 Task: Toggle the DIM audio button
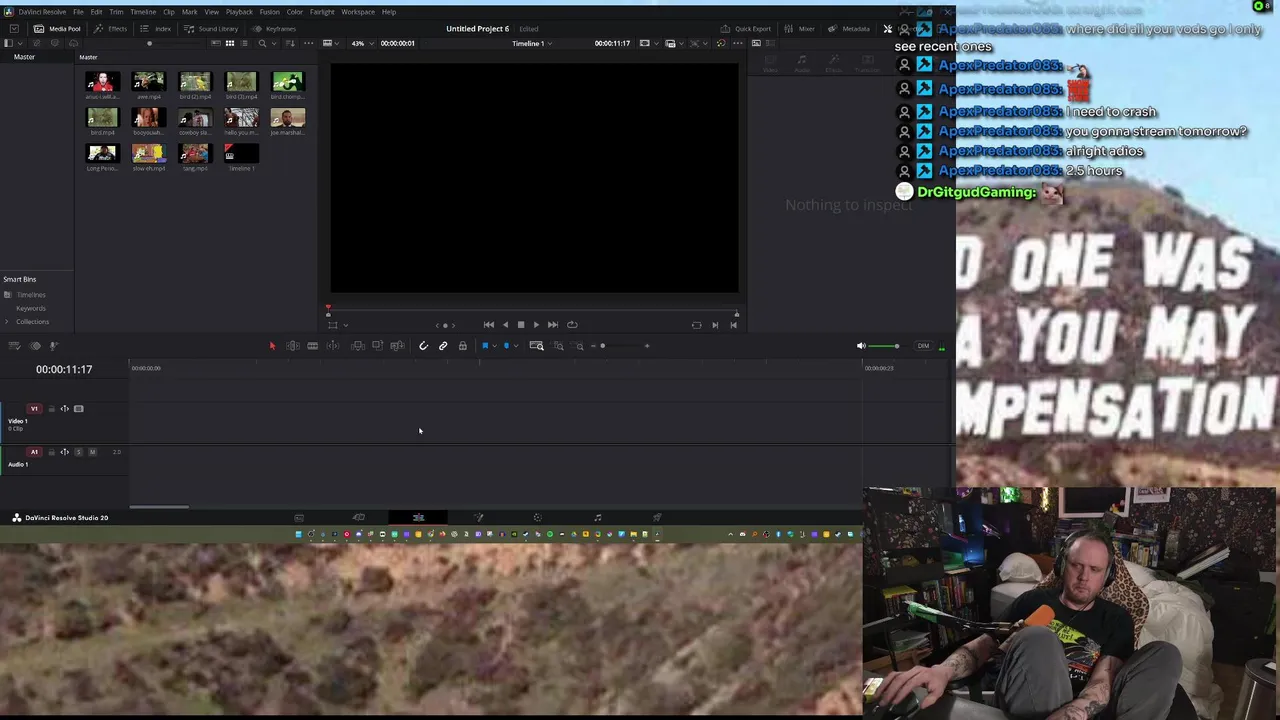click(923, 346)
